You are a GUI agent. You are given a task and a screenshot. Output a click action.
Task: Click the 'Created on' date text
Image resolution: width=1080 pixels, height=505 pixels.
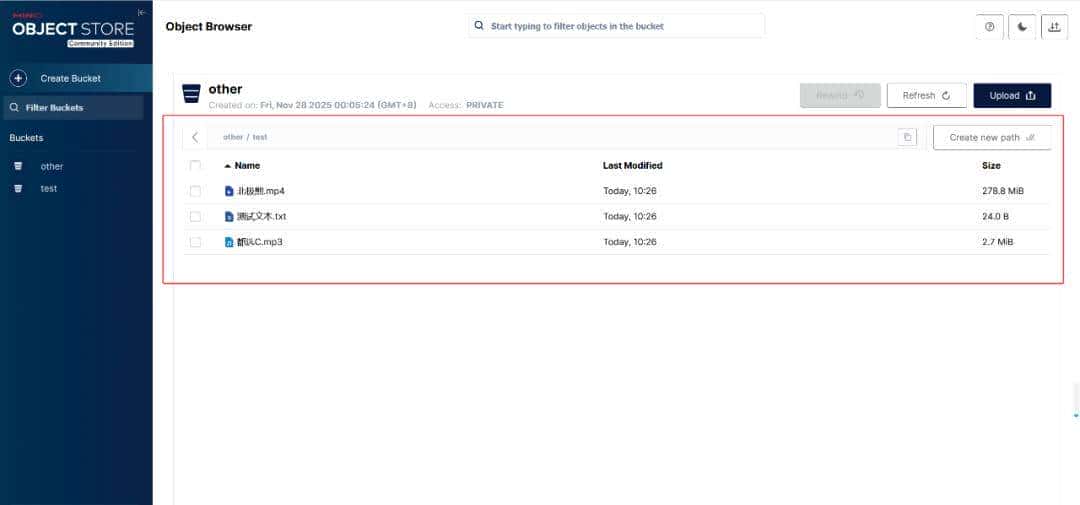pyautogui.click(x=313, y=105)
